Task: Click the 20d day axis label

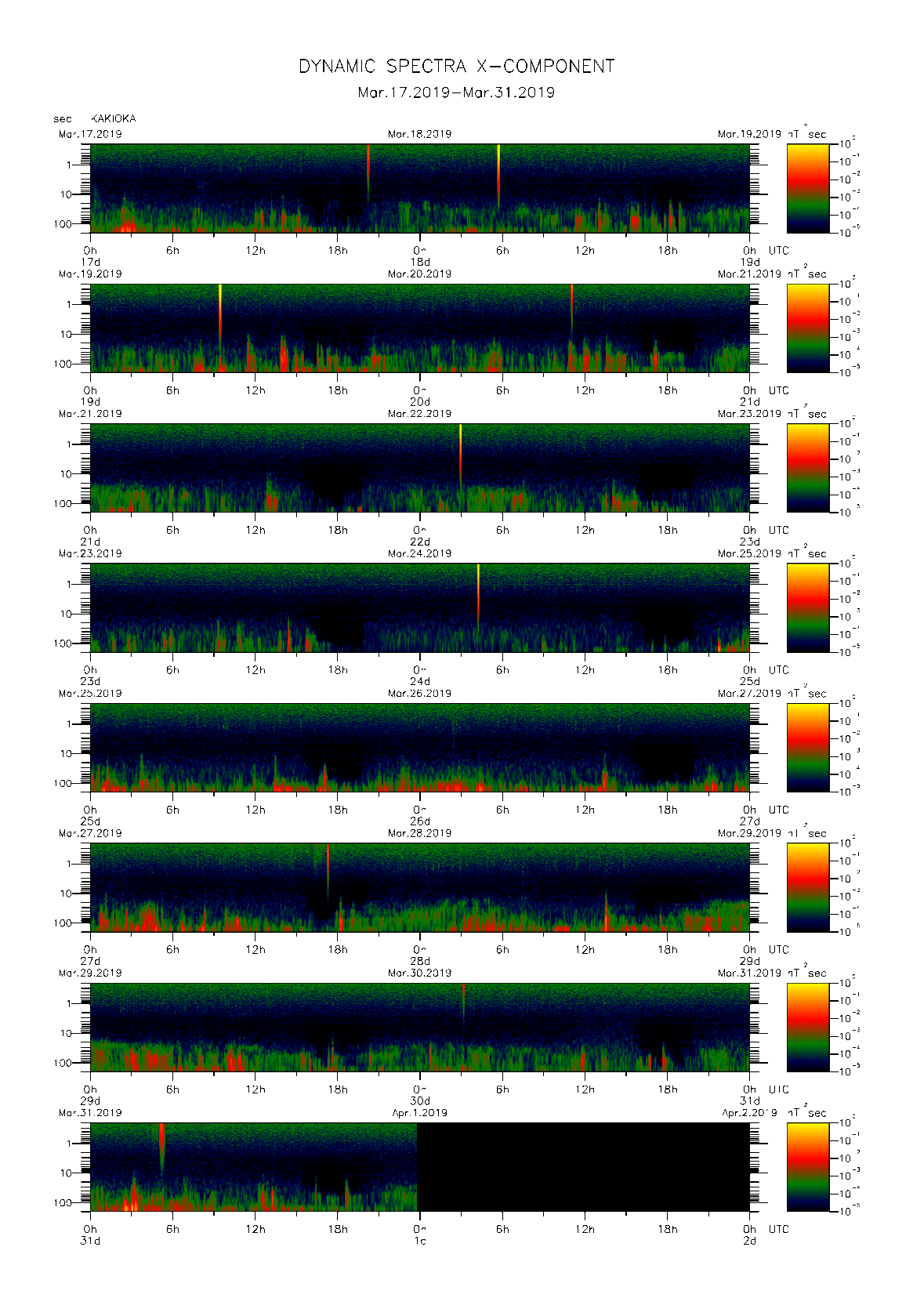Action: pos(420,402)
